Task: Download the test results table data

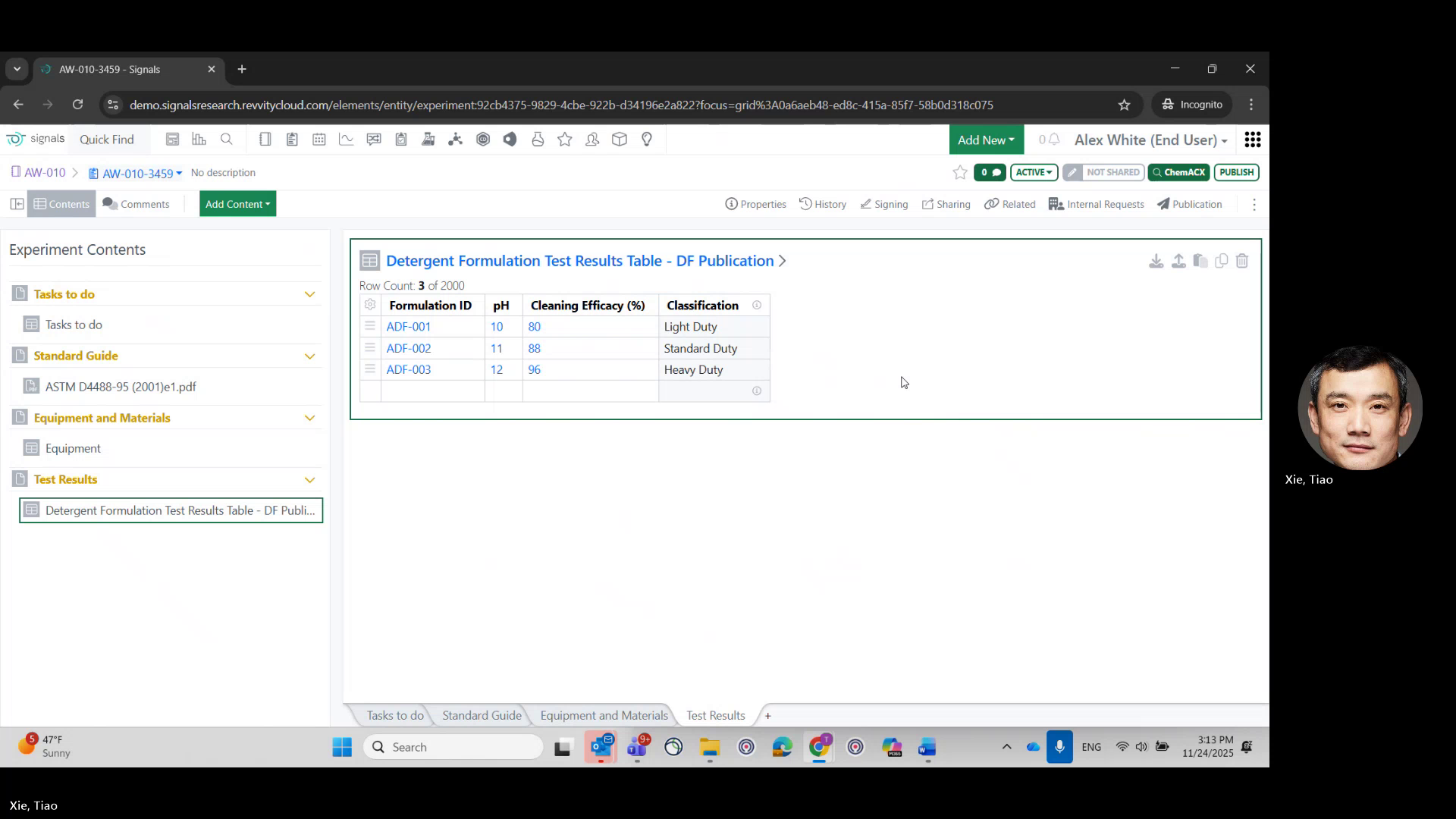Action: click(1156, 260)
